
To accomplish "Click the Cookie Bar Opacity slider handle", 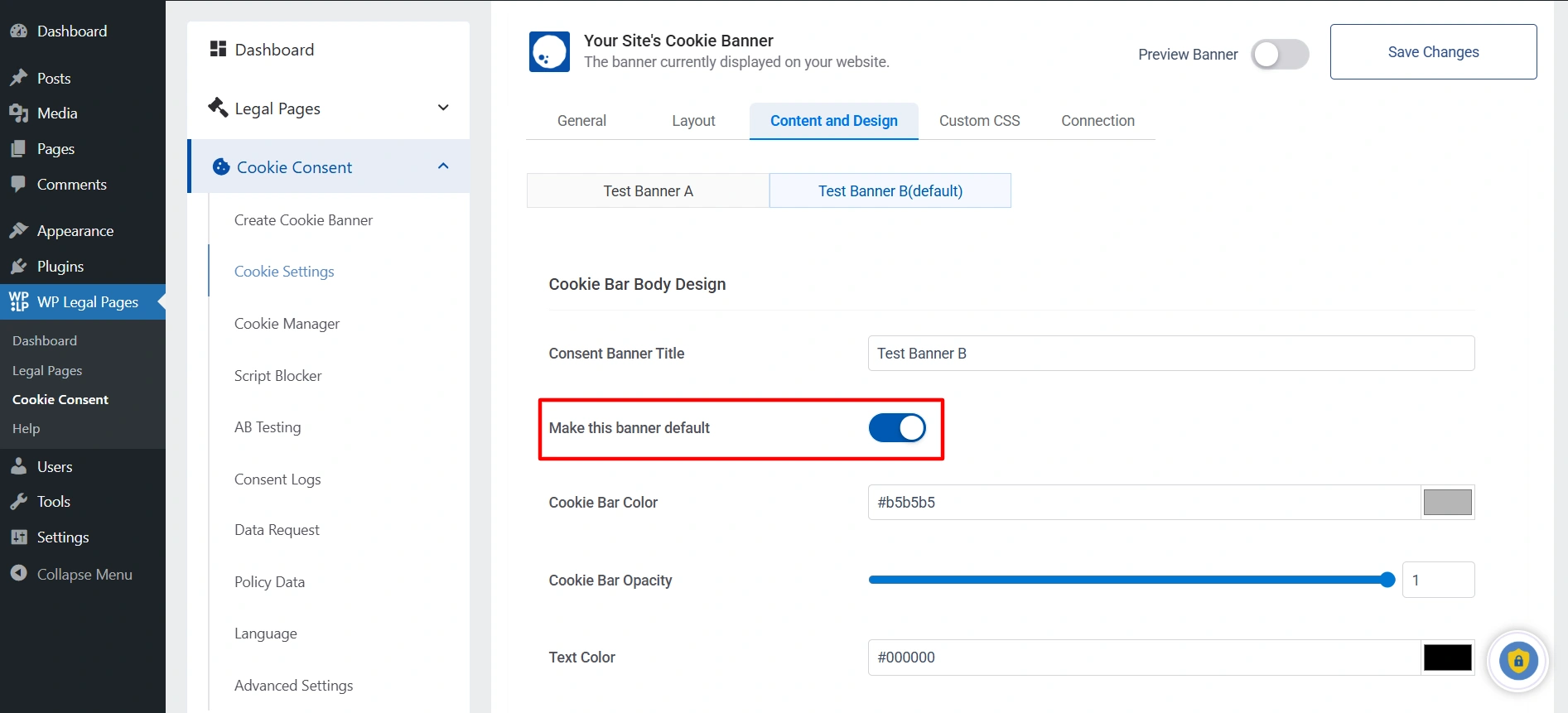I will pos(1387,581).
